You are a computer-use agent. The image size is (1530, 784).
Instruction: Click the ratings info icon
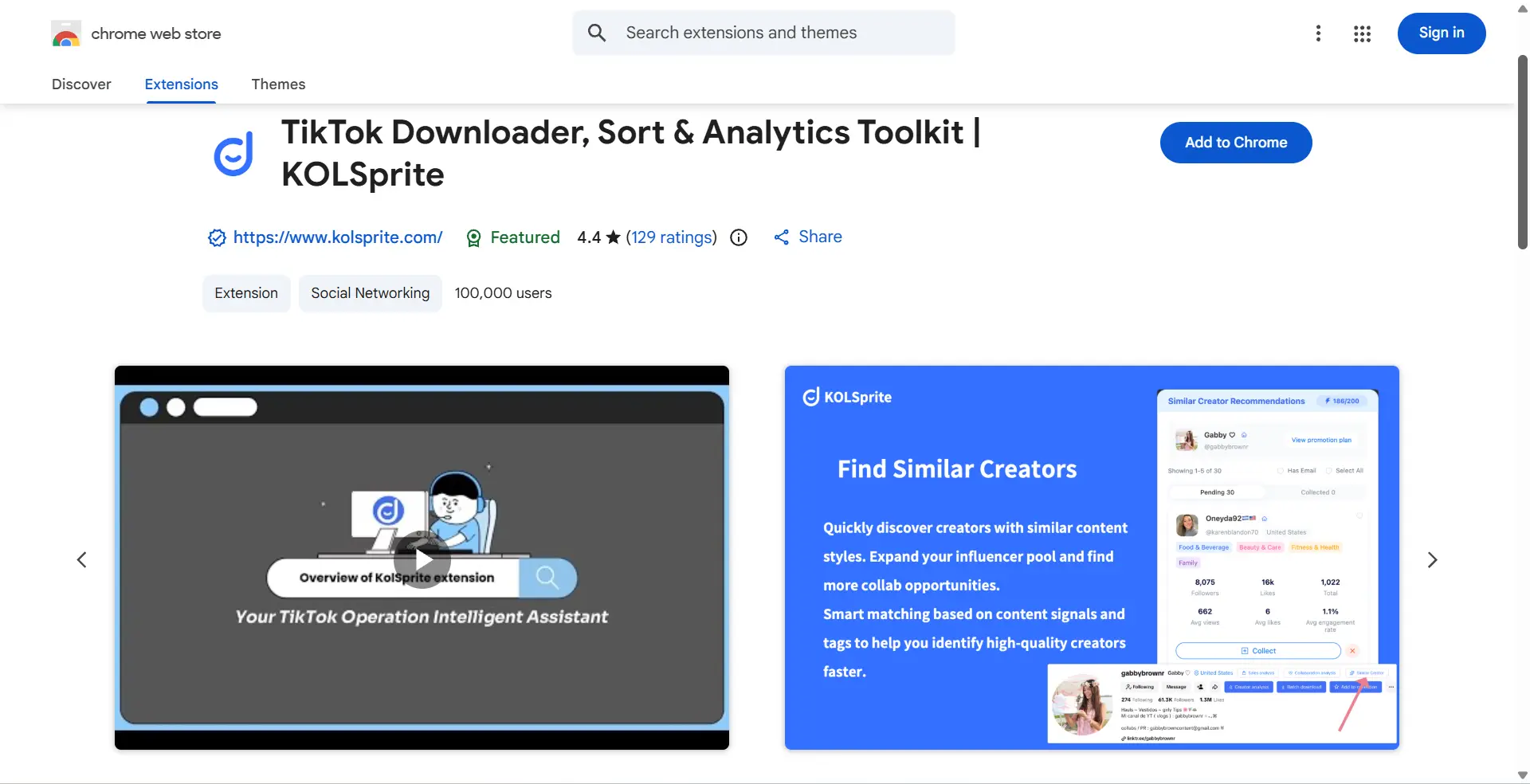click(739, 237)
